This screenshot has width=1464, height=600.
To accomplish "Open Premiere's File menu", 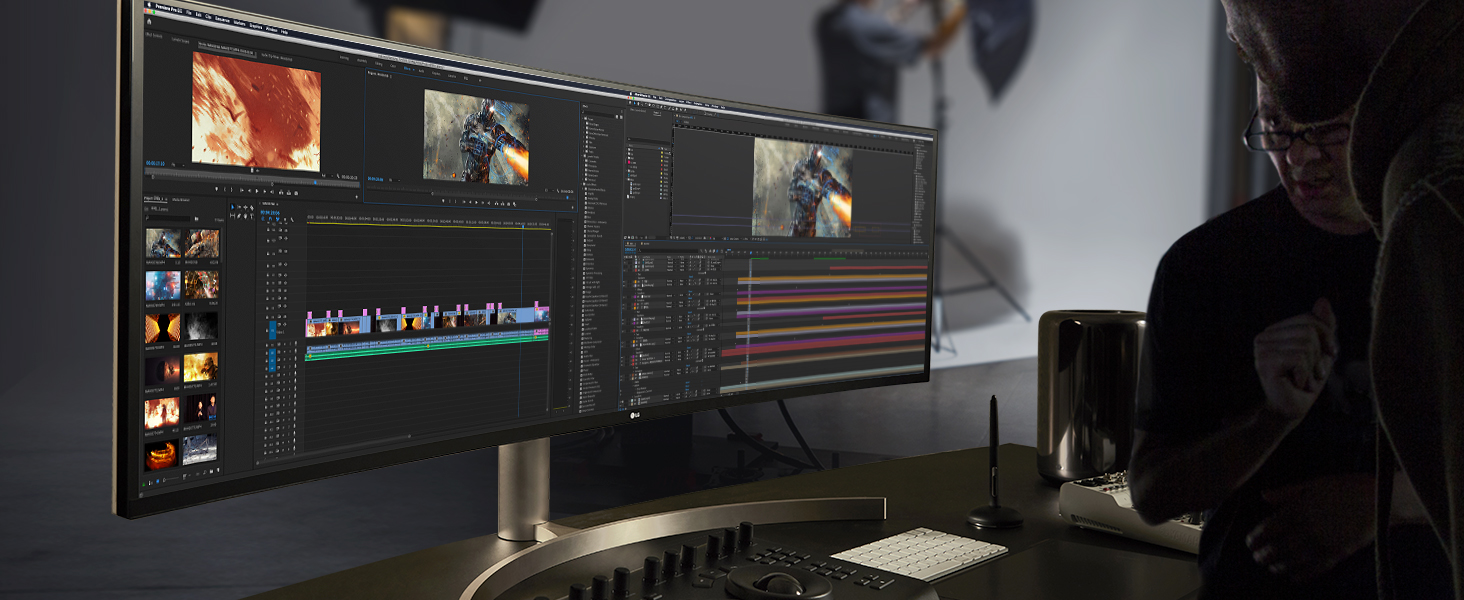I will click(x=189, y=13).
